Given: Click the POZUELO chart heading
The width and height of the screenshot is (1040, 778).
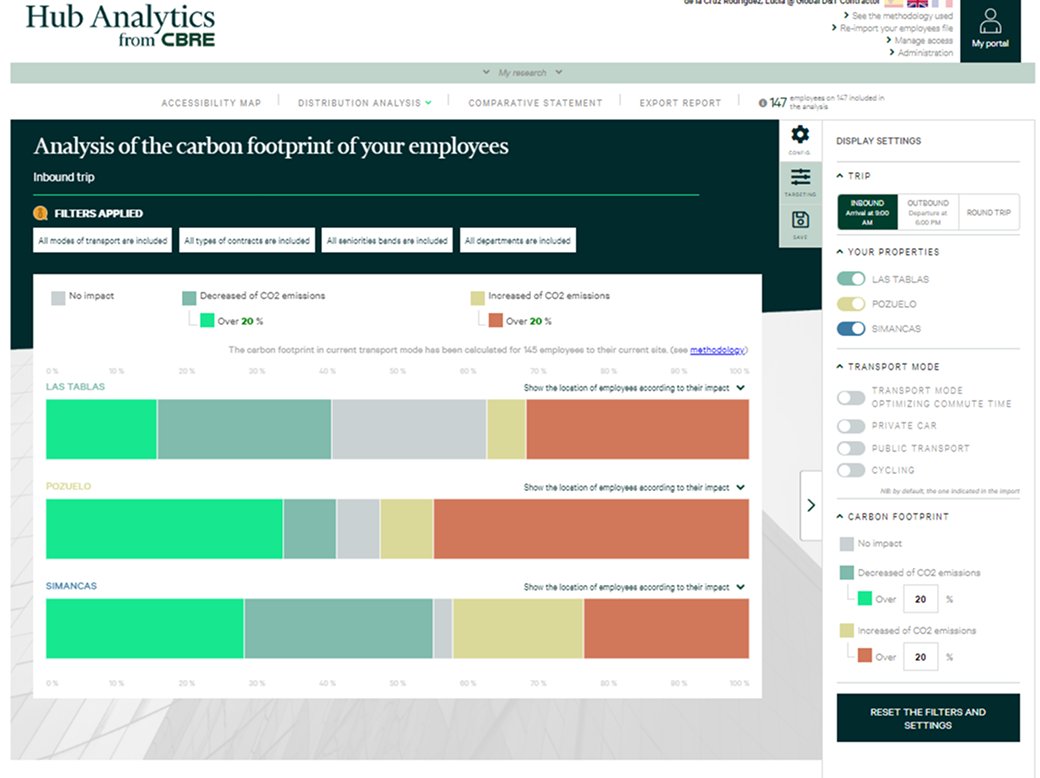Looking at the screenshot, I should tap(68, 486).
